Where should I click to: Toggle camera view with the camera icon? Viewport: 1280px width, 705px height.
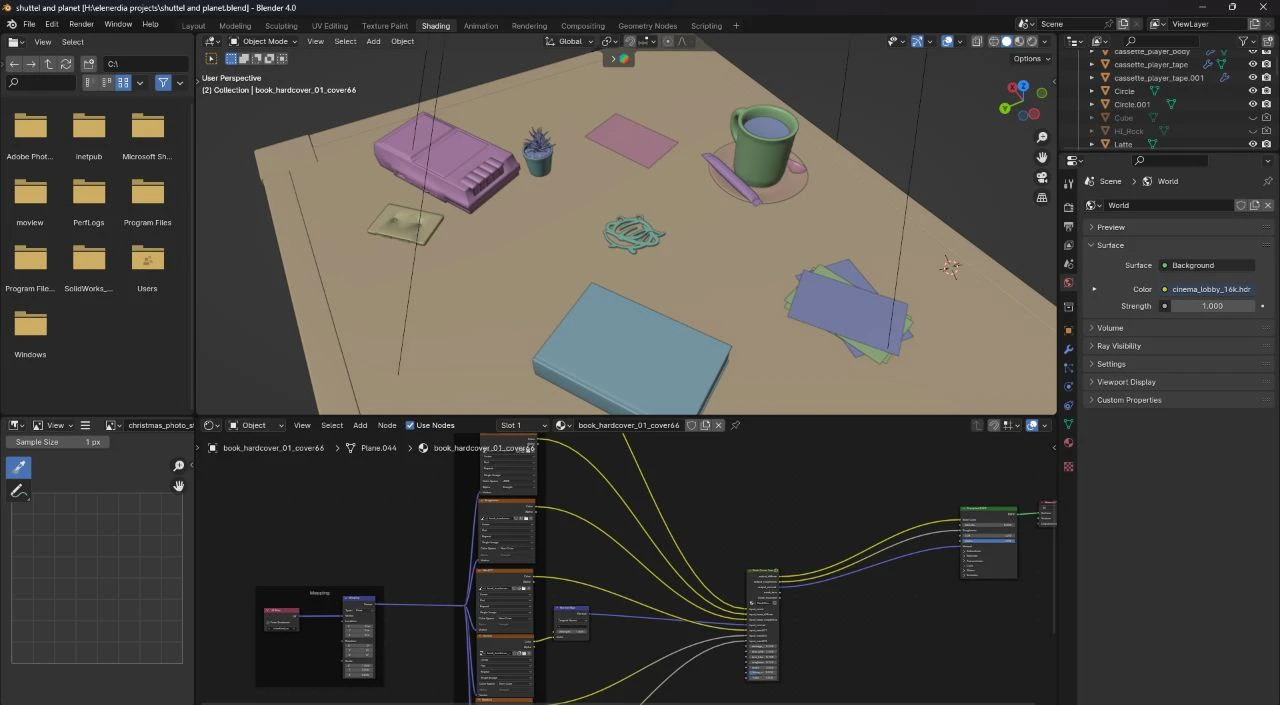click(x=1042, y=178)
